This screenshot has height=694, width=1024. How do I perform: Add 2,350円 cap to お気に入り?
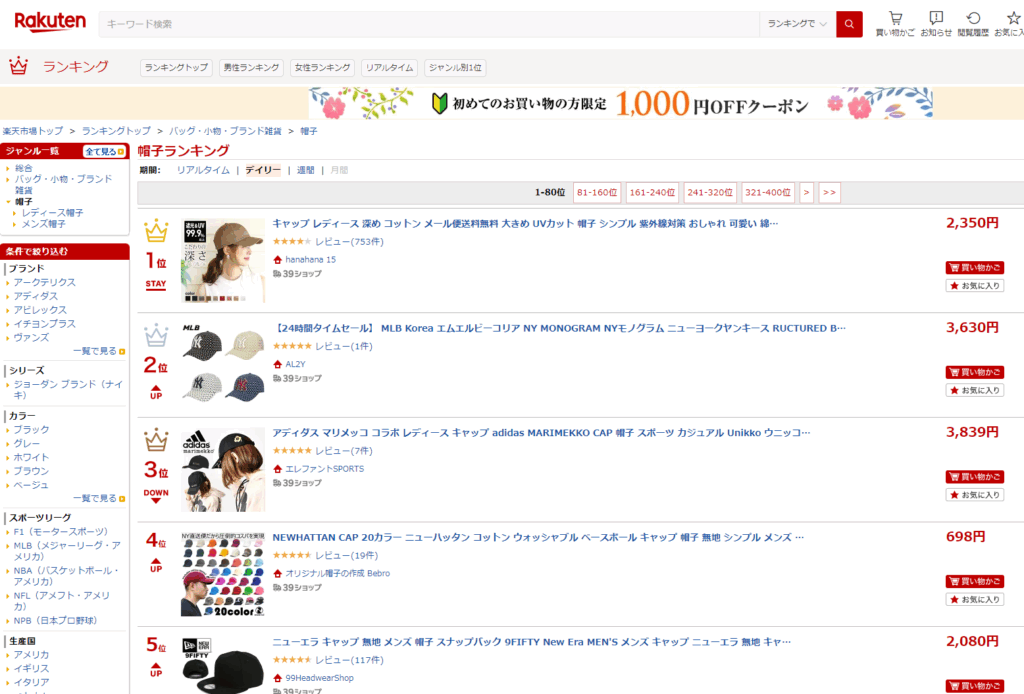[975, 286]
